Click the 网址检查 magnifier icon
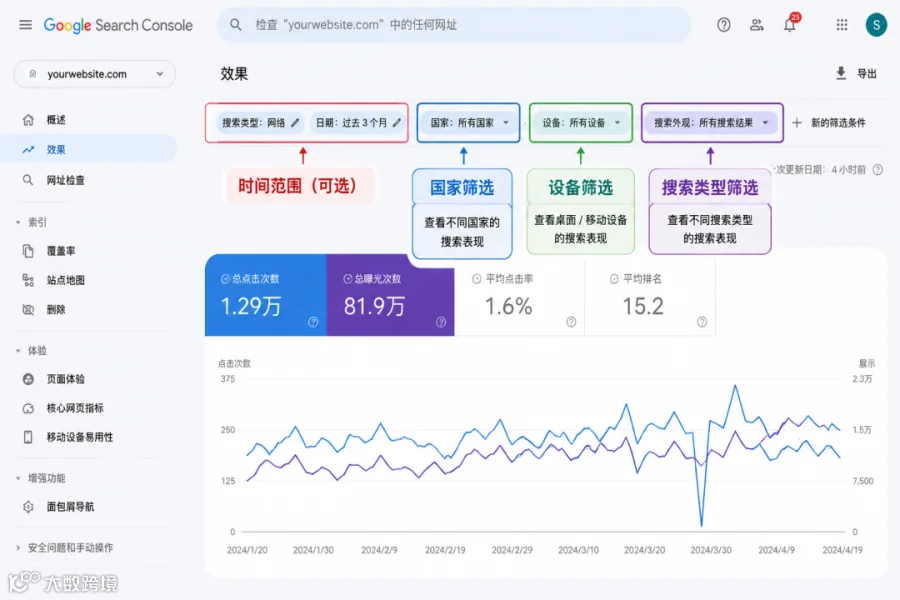The width and height of the screenshot is (900, 600). point(28,180)
